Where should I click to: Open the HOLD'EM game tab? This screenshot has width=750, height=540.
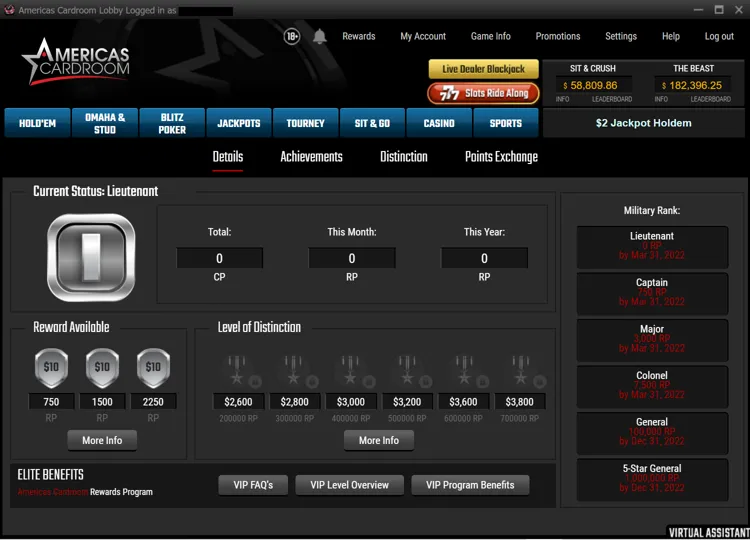(x=37, y=123)
